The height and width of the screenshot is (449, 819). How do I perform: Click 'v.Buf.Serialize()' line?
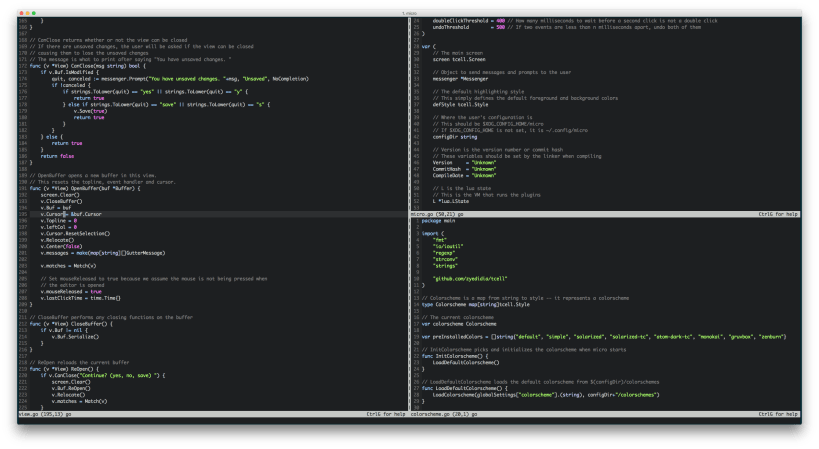[x=75, y=337]
